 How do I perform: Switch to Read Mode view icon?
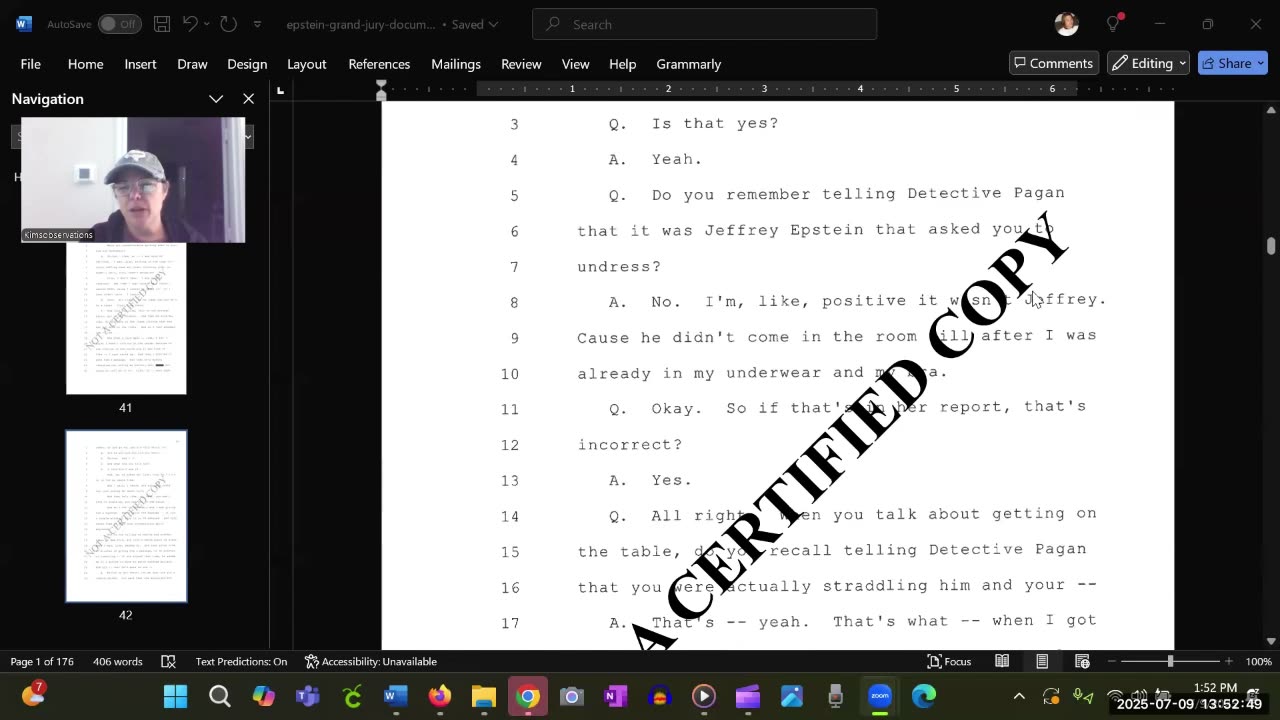(1002, 661)
